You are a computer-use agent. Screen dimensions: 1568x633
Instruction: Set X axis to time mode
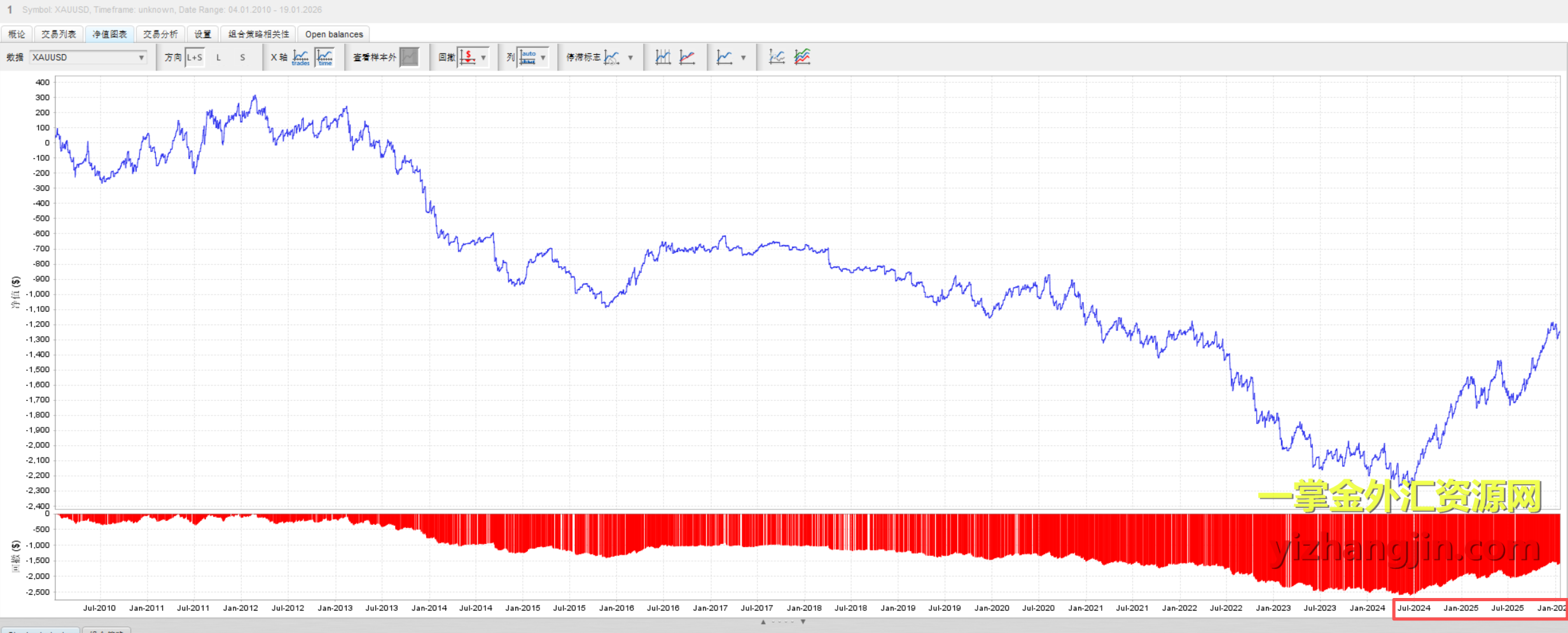point(325,57)
